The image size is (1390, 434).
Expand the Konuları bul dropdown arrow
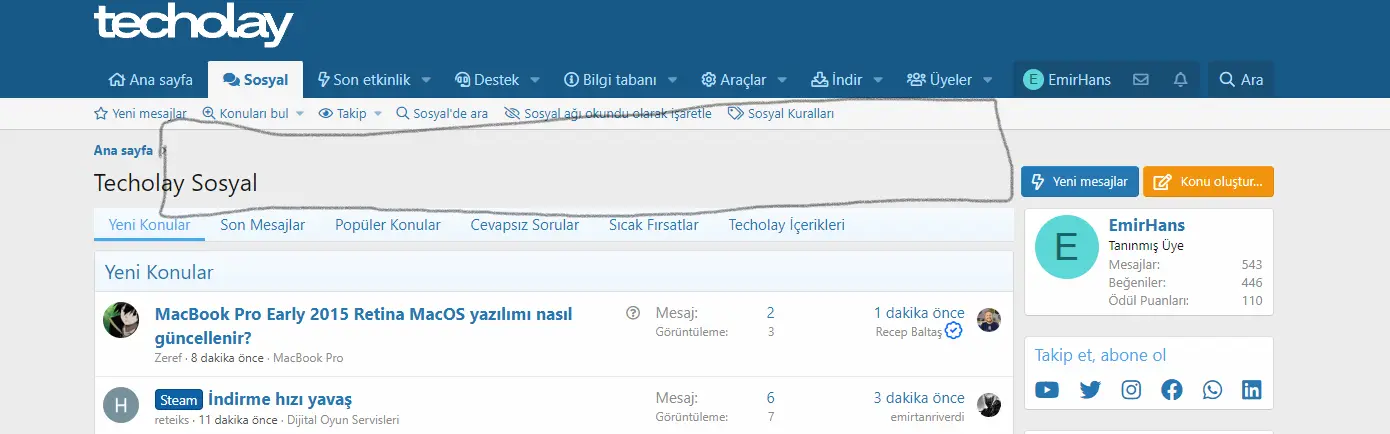pyautogui.click(x=299, y=113)
